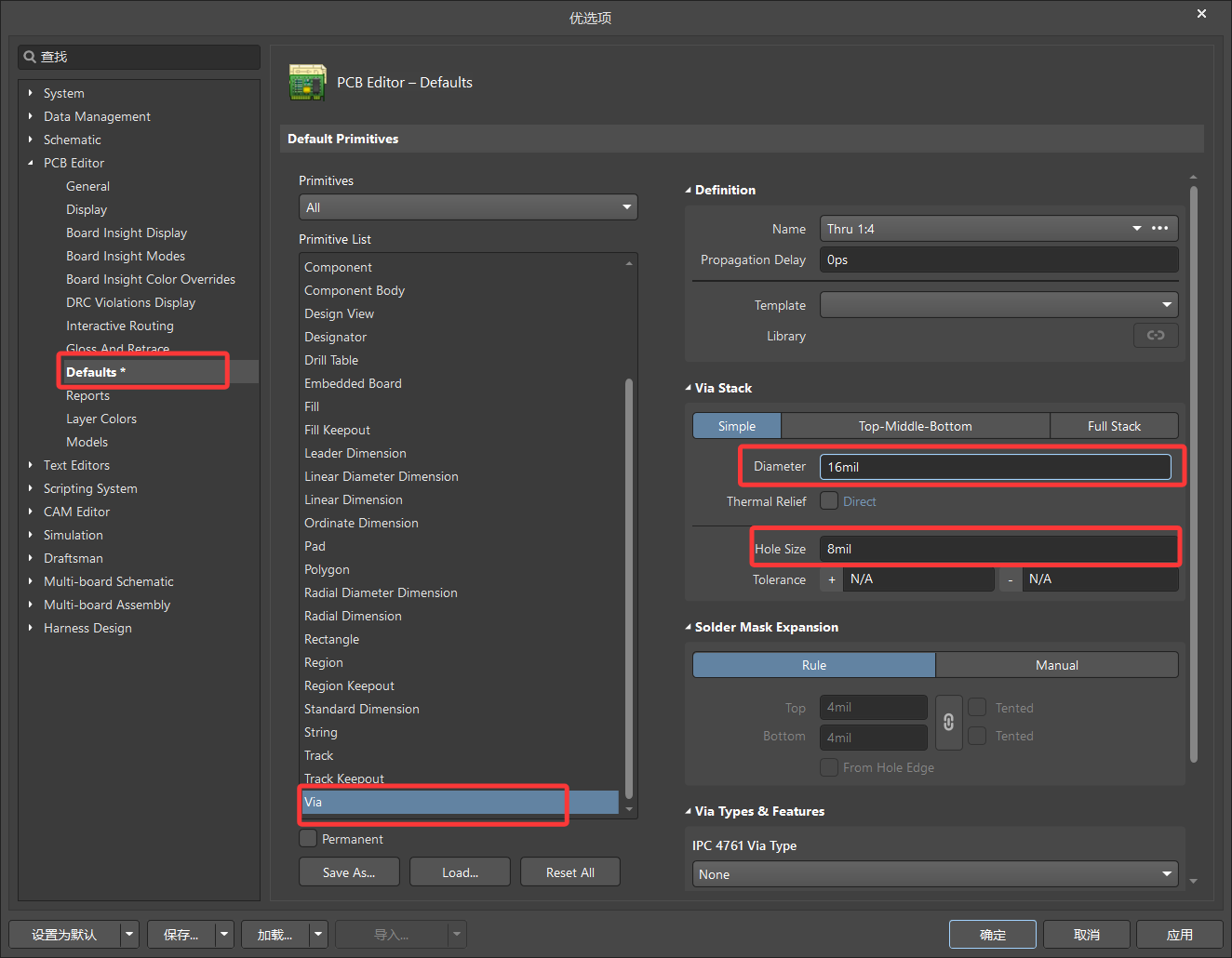The image size is (1232, 958).
Task: Open the Primitives All dropdown
Action: 468,207
